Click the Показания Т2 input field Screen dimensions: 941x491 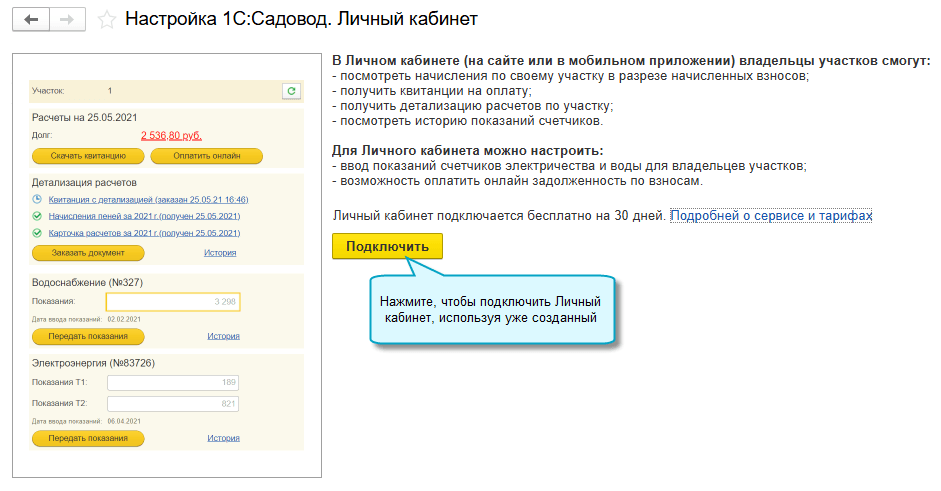pos(173,404)
